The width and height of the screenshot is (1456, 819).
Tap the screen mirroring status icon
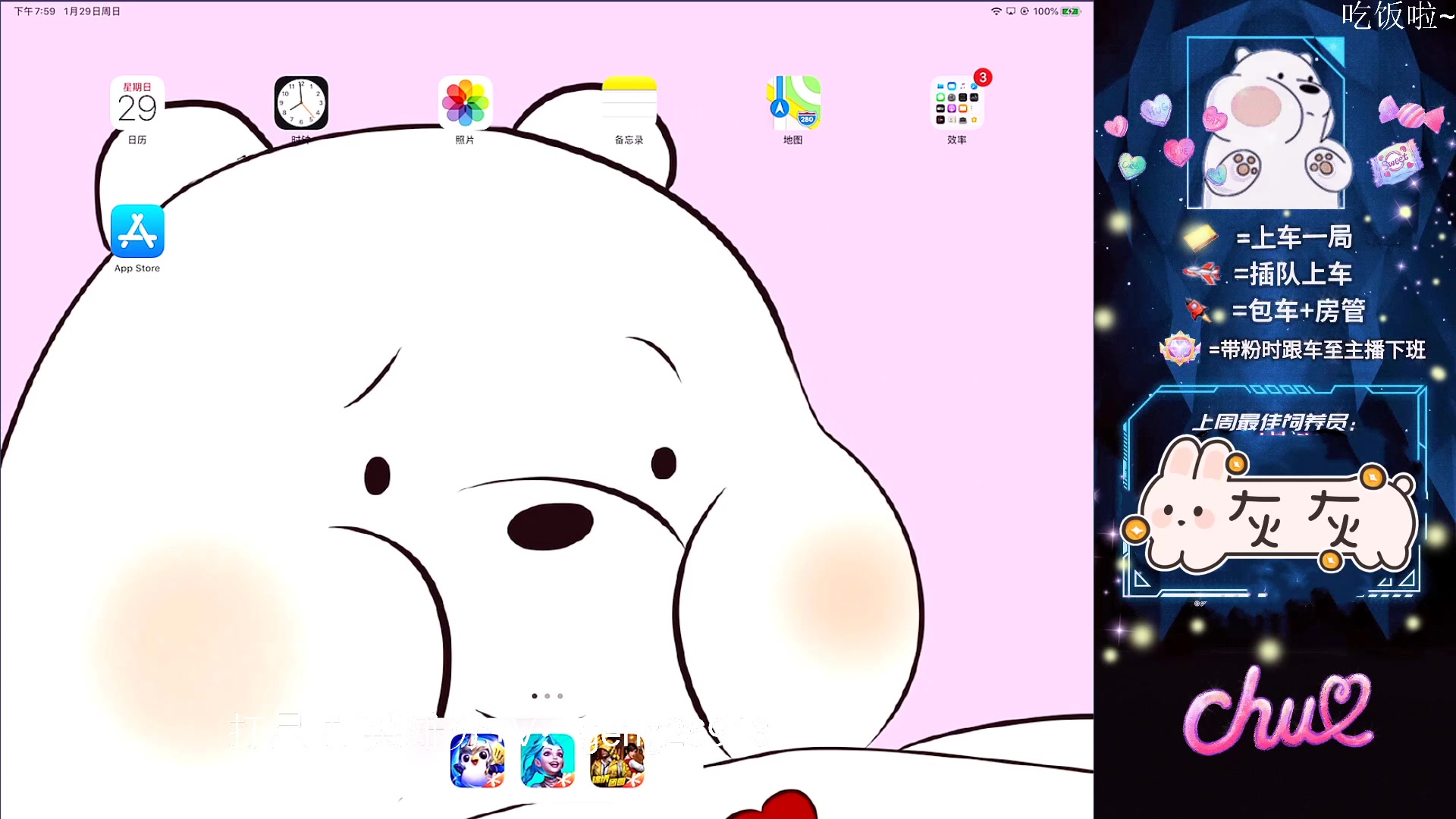click(x=1011, y=11)
